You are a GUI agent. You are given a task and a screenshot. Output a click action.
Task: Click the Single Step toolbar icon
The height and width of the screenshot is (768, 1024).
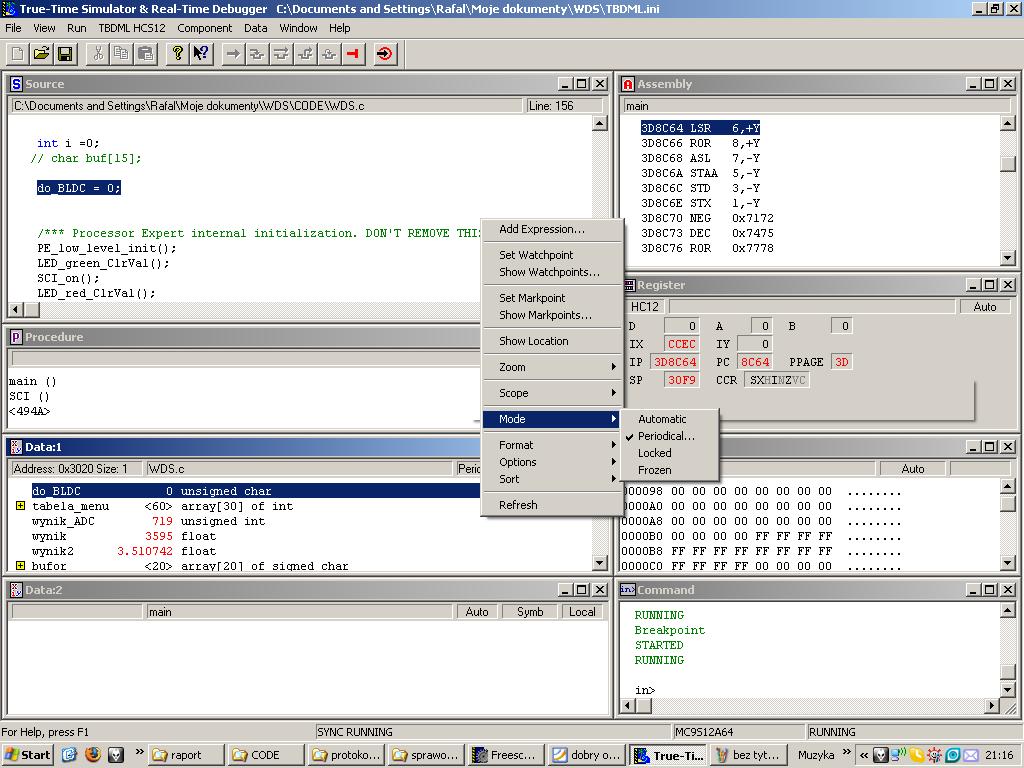tap(257, 54)
